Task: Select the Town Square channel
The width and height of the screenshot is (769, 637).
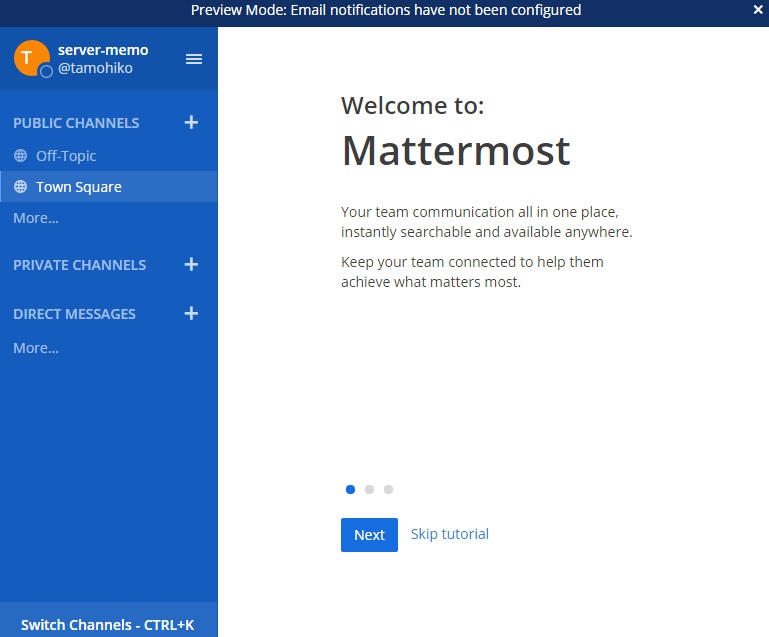Action: 109,186
